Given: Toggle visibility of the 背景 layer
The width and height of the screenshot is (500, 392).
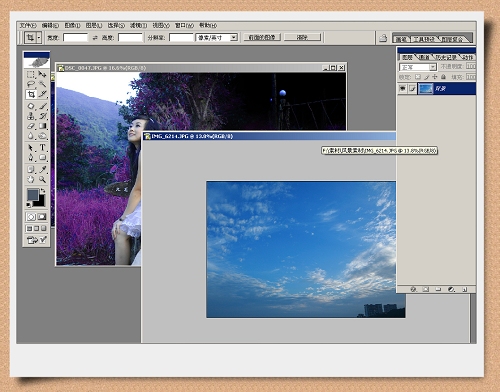Looking at the screenshot, I should (x=402, y=88).
